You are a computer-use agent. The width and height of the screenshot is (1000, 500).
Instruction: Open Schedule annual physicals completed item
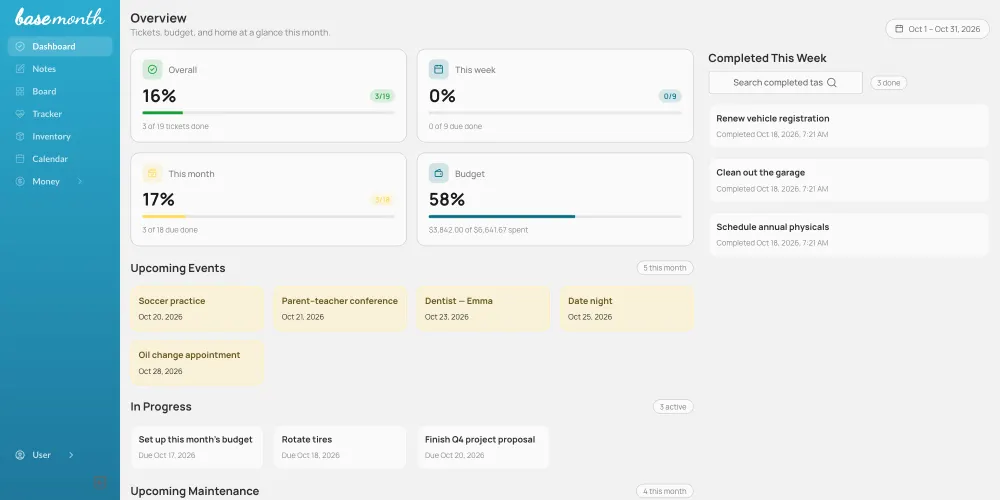click(x=849, y=234)
